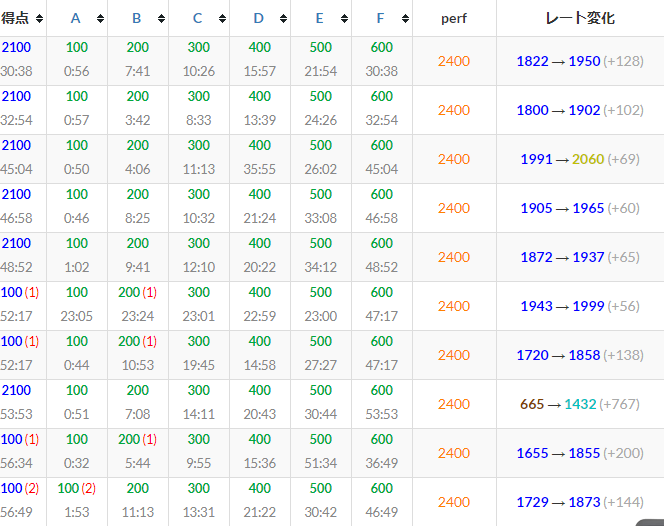Select rating change 1720 → 1858 (+138)
The height and width of the screenshot is (526, 664).
tap(580, 355)
